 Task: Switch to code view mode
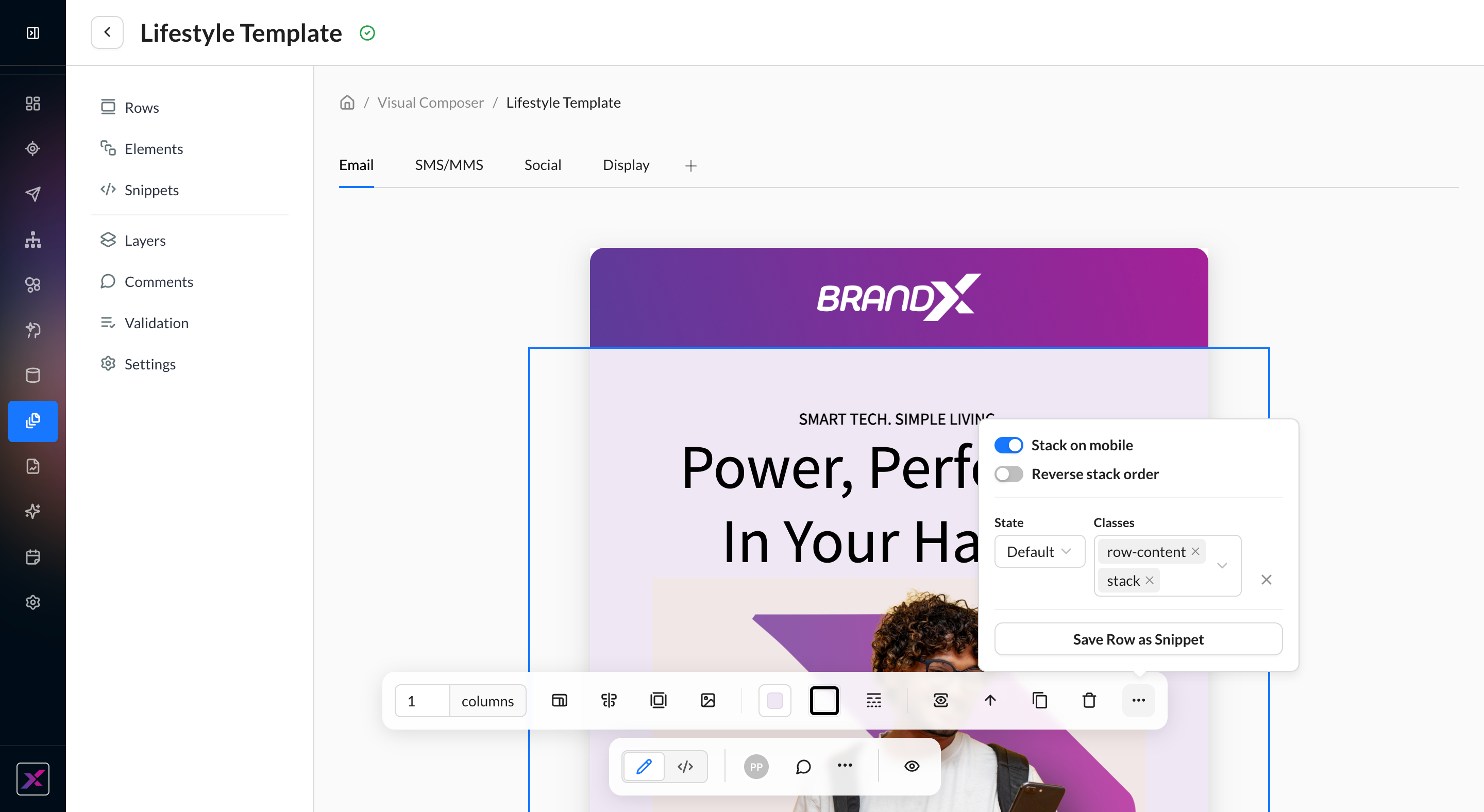pos(685,767)
